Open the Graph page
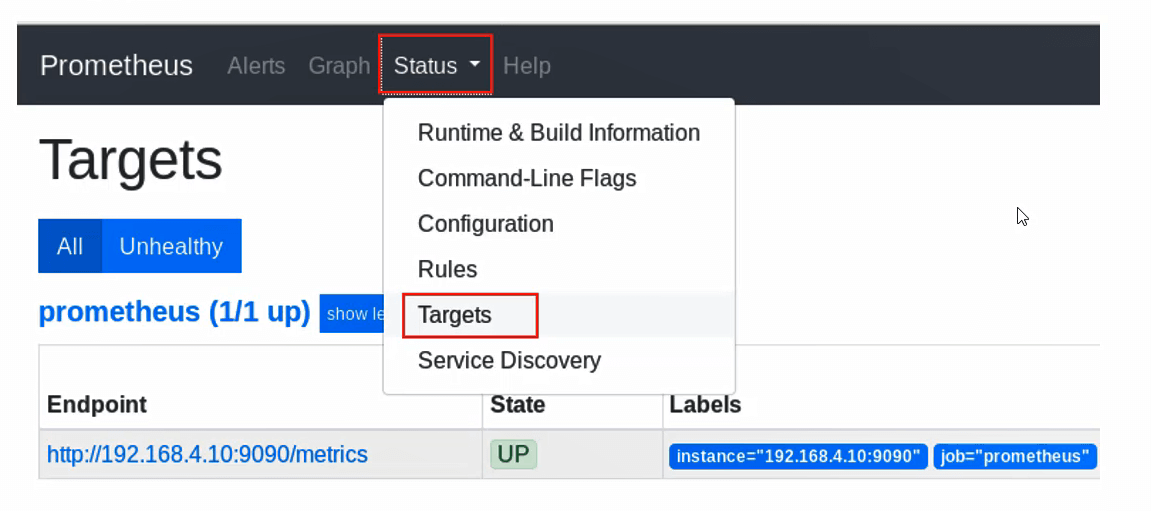The width and height of the screenshot is (1151, 511). click(339, 65)
